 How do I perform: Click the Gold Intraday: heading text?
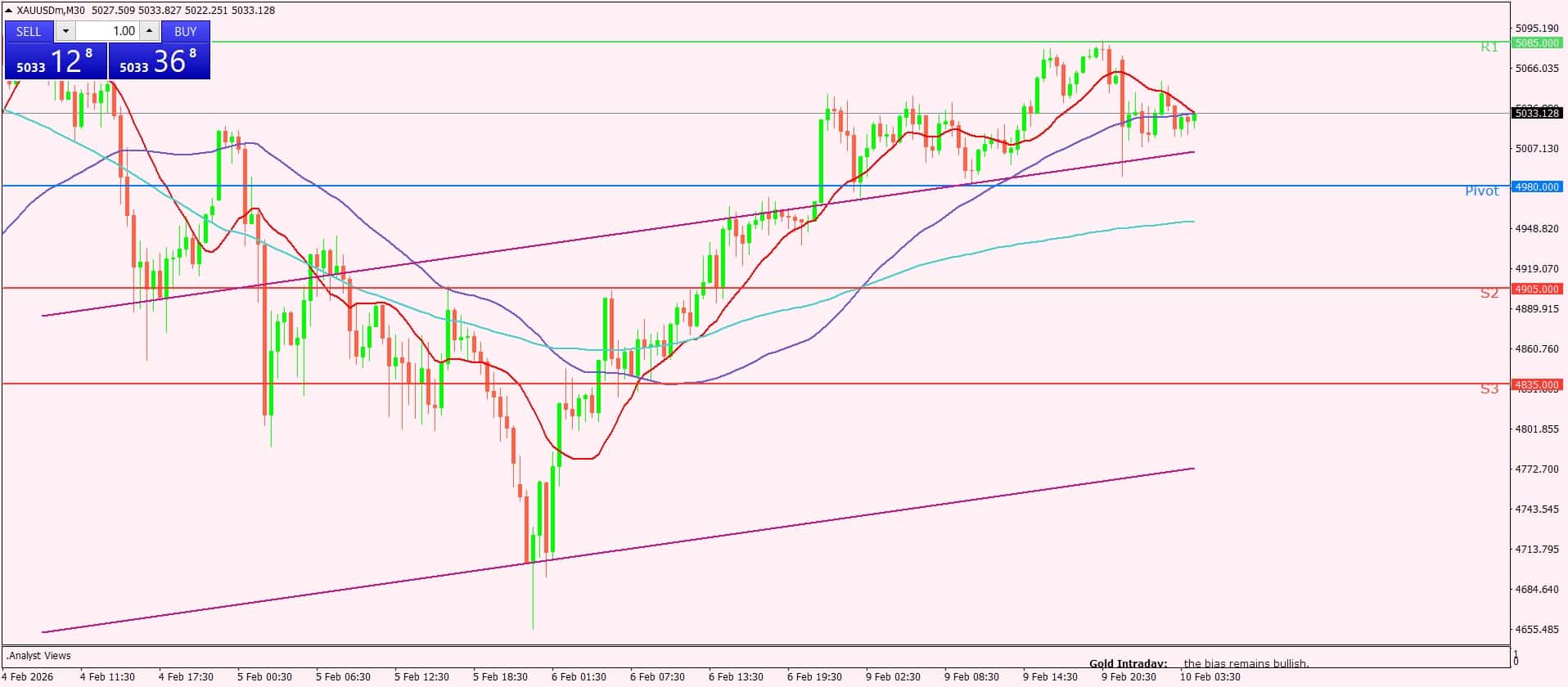pyautogui.click(x=1129, y=663)
